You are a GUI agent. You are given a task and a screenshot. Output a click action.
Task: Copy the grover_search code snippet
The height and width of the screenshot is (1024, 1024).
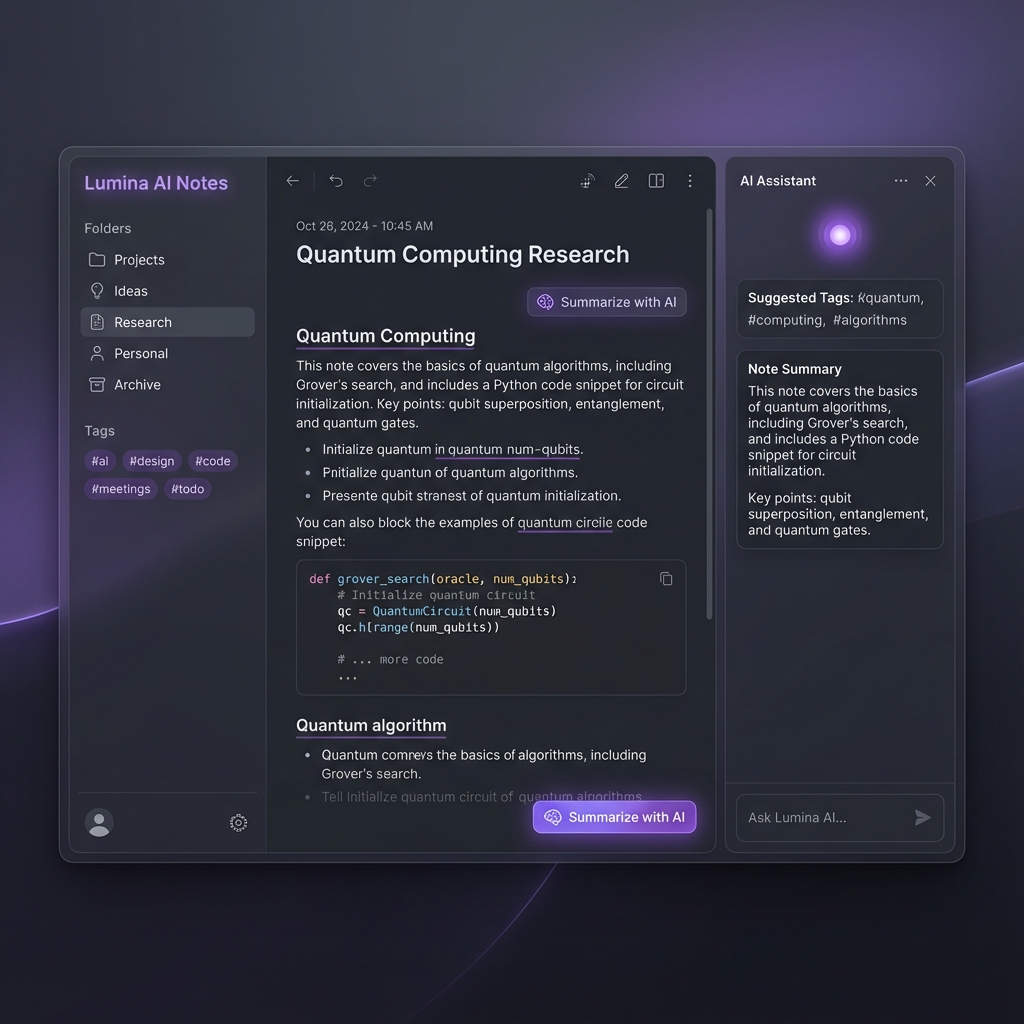(666, 579)
